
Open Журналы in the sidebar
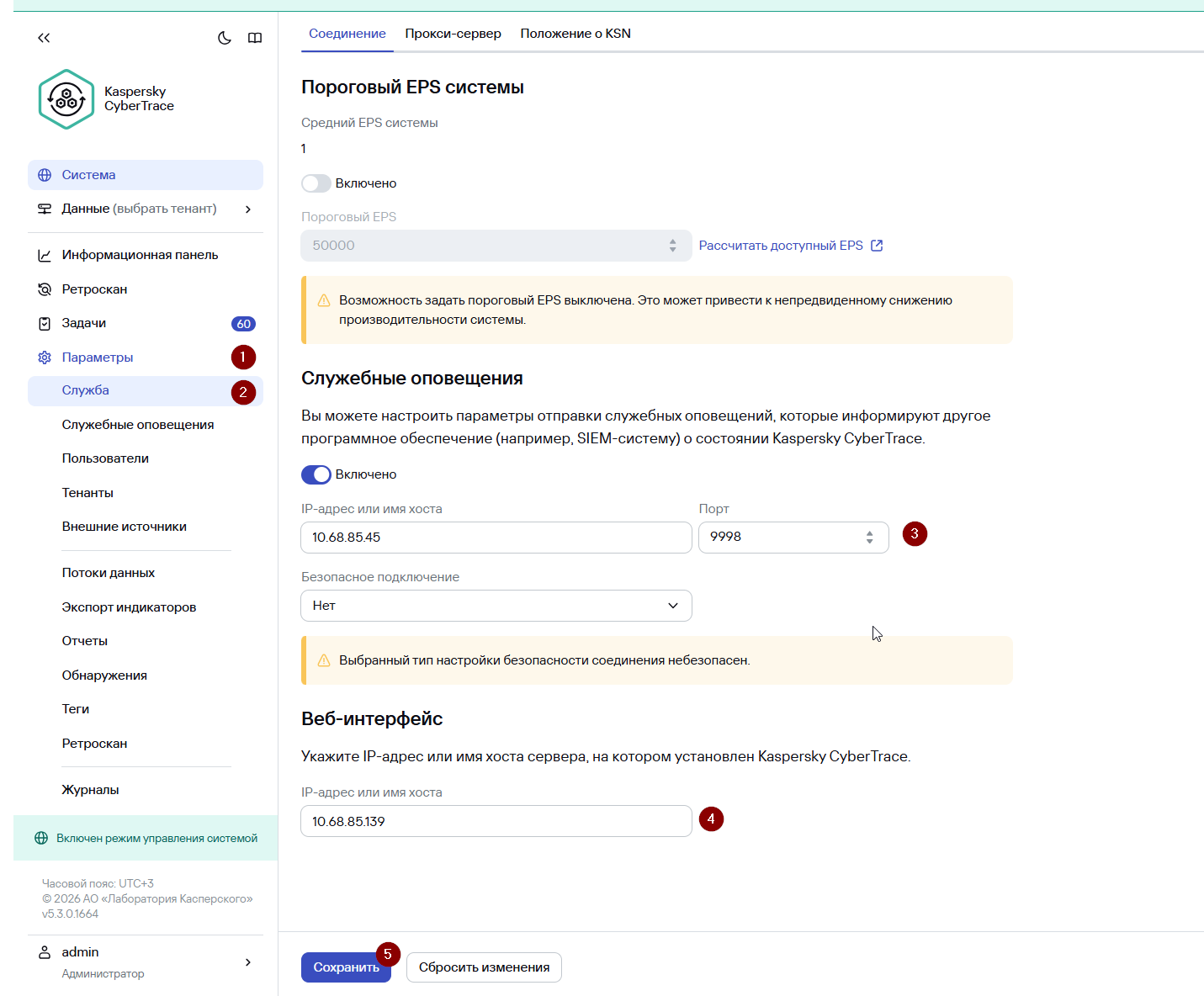tap(90, 790)
